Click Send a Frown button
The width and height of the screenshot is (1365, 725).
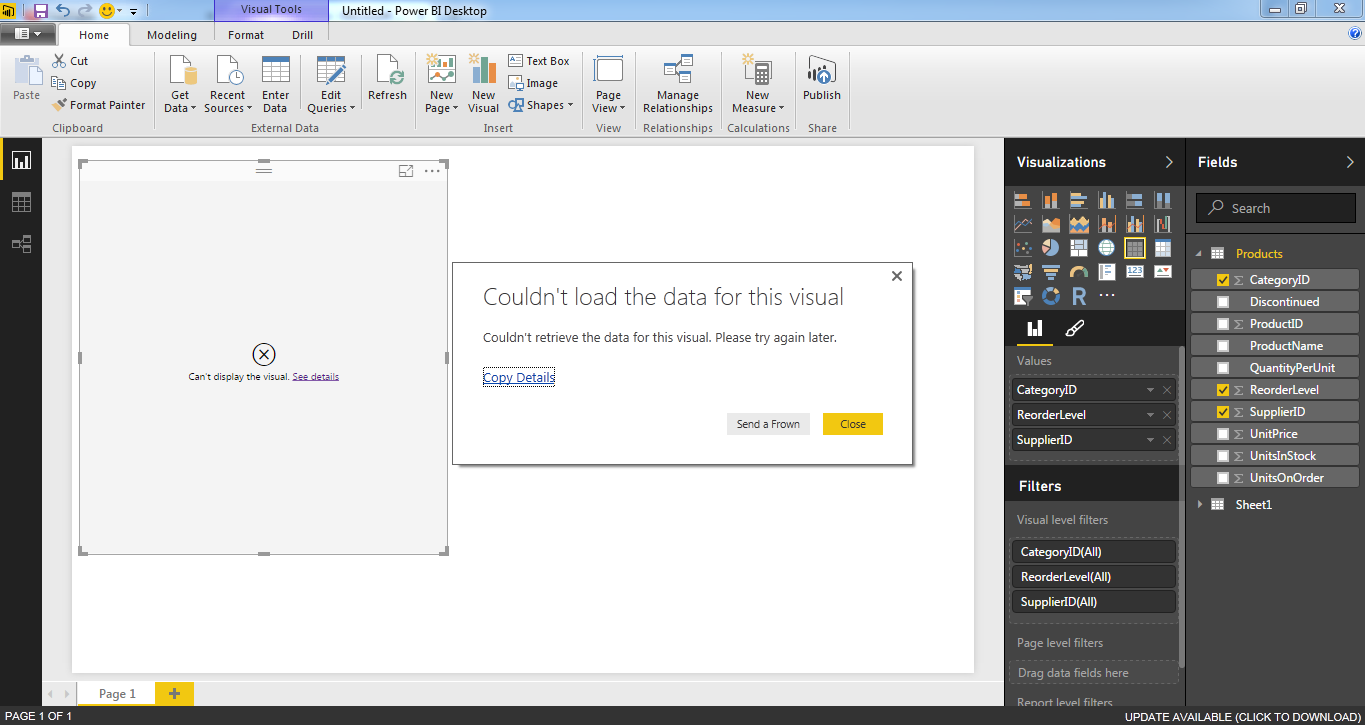click(x=768, y=424)
